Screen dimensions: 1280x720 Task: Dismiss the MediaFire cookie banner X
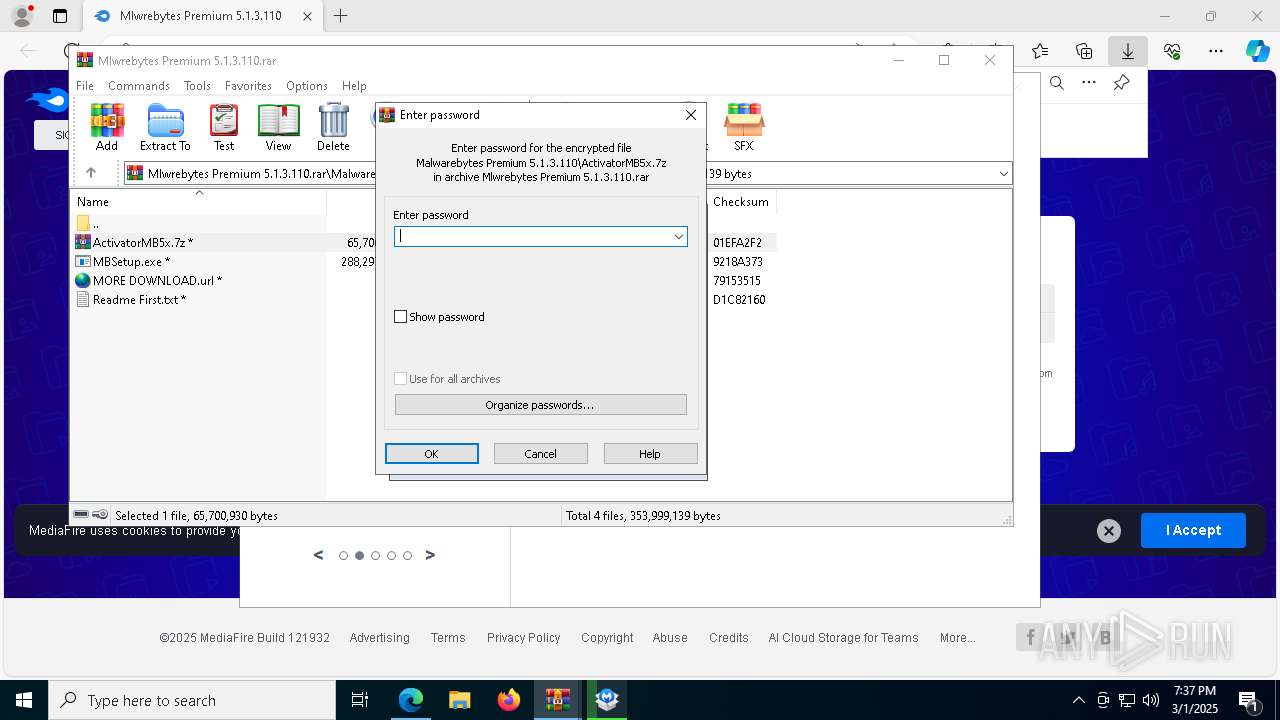coord(1108,531)
